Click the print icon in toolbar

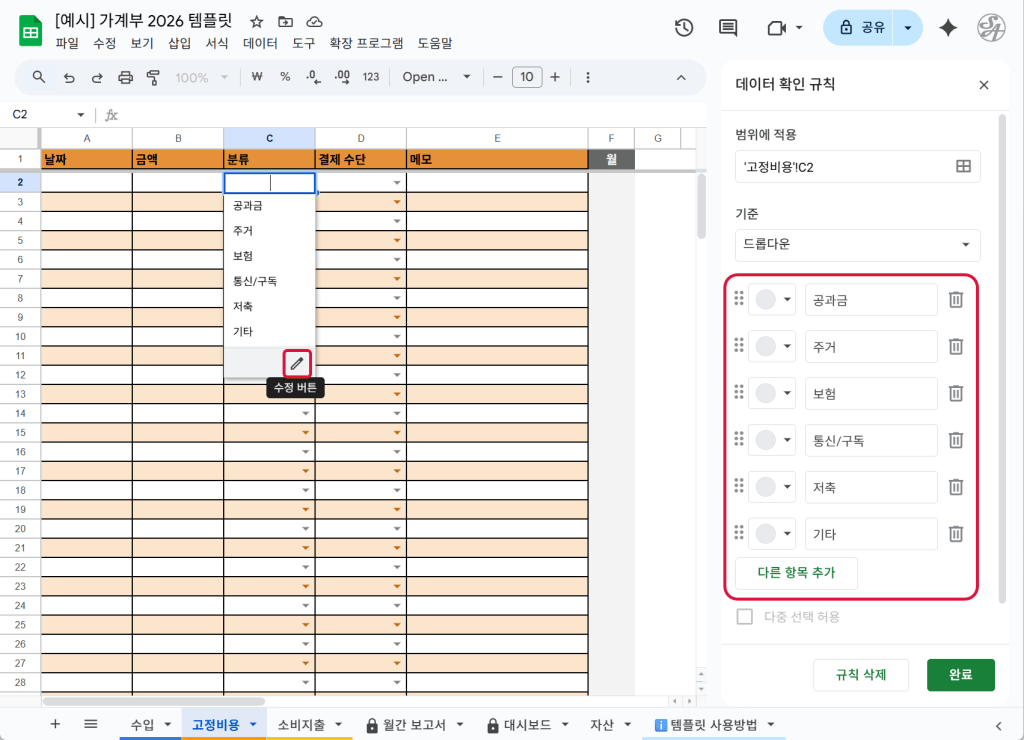click(125, 77)
